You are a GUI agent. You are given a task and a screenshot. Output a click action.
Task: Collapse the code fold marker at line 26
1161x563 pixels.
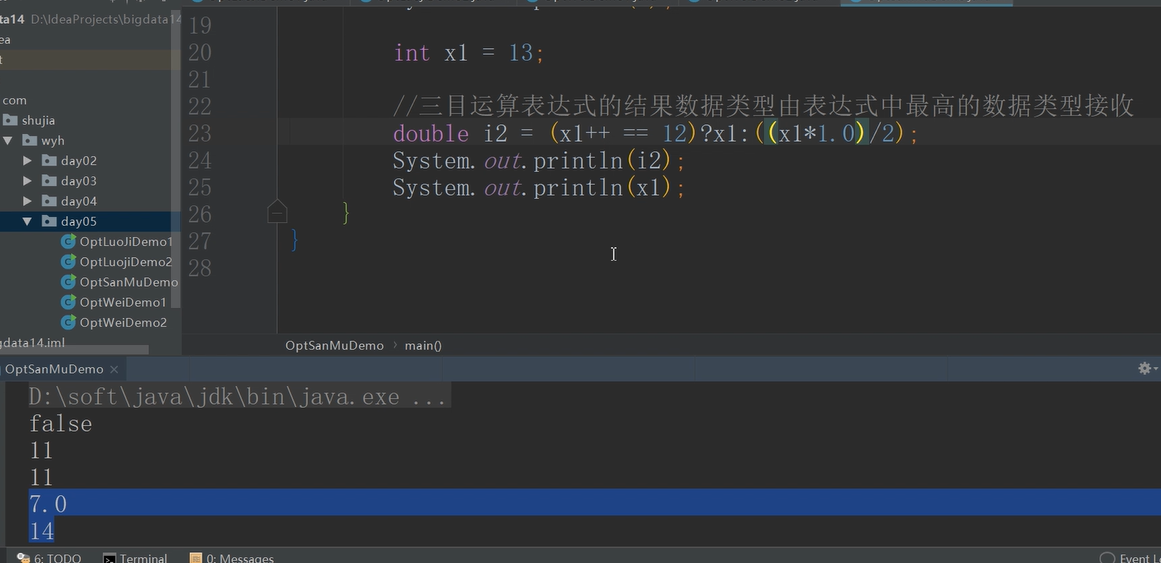277,213
